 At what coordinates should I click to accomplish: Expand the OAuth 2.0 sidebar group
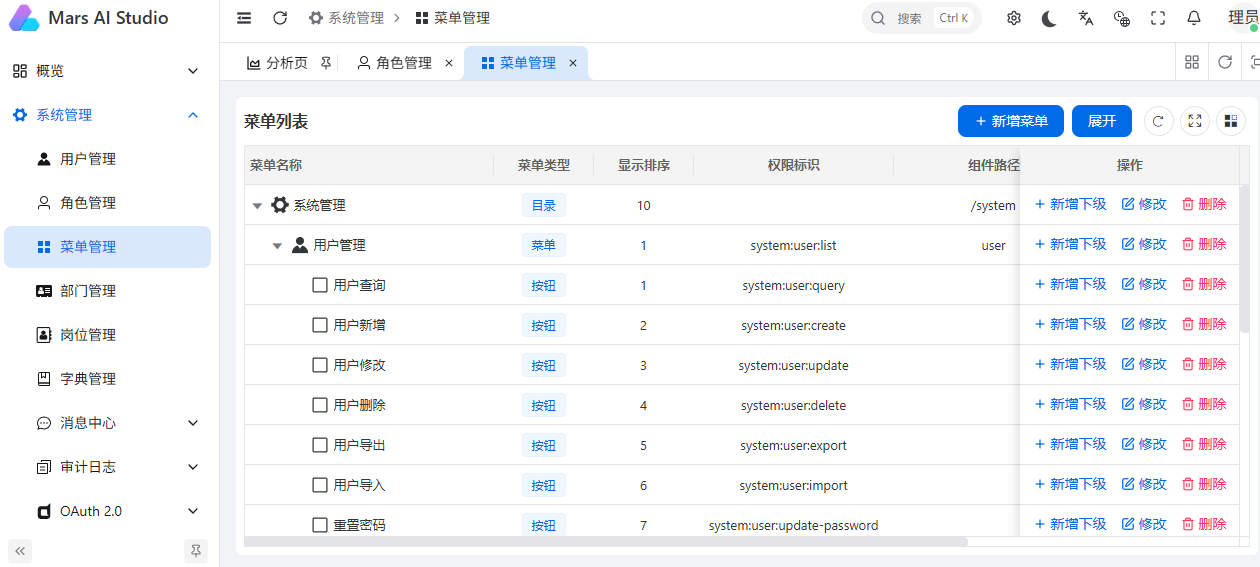[x=110, y=511]
